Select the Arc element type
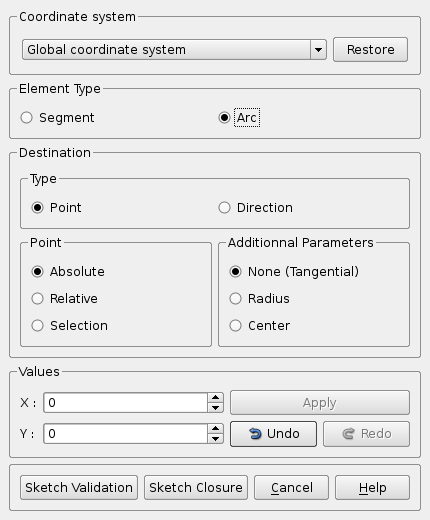Viewport: 430px width, 520px height. pyautogui.click(x=238, y=118)
